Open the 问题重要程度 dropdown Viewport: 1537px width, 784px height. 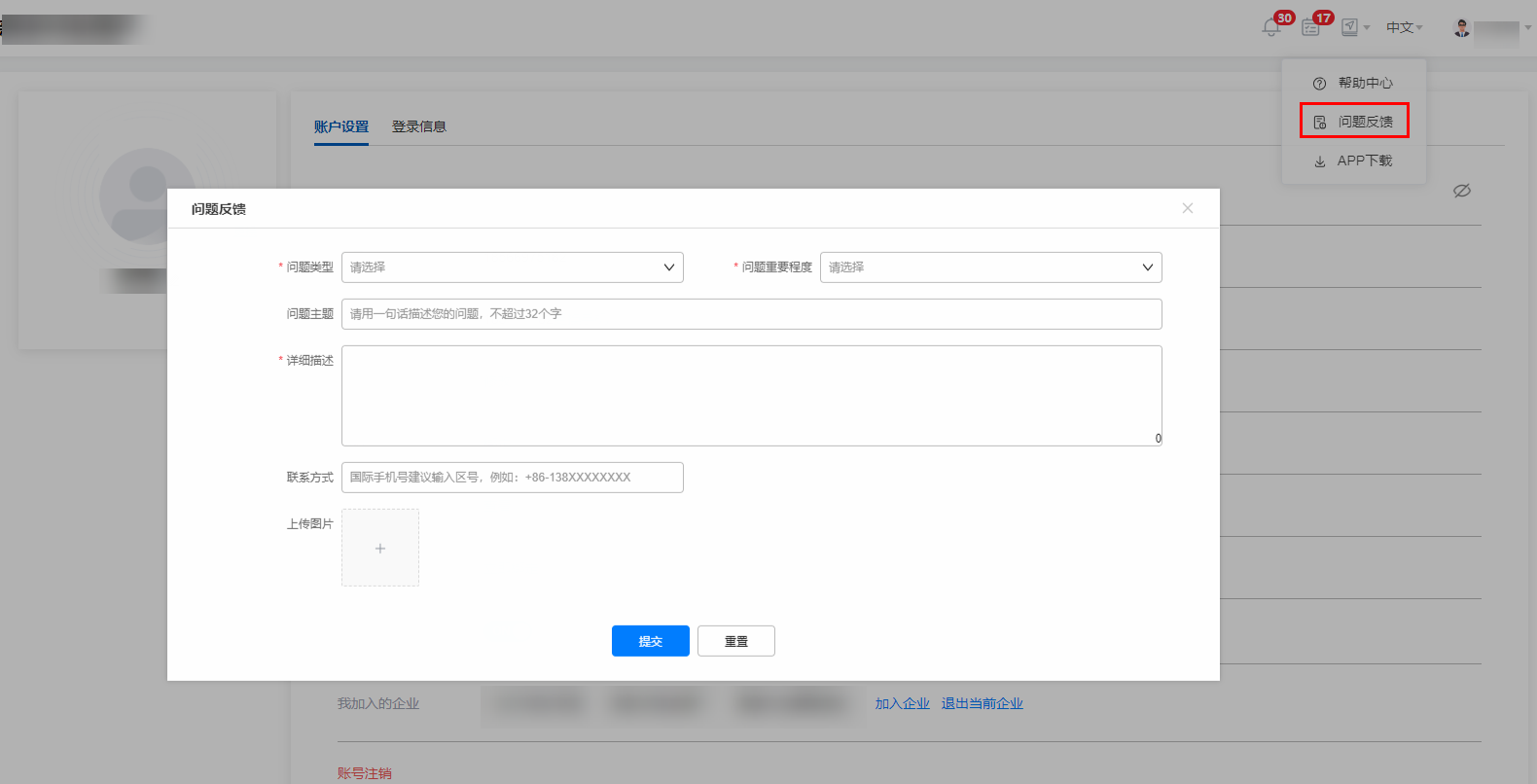(x=991, y=267)
